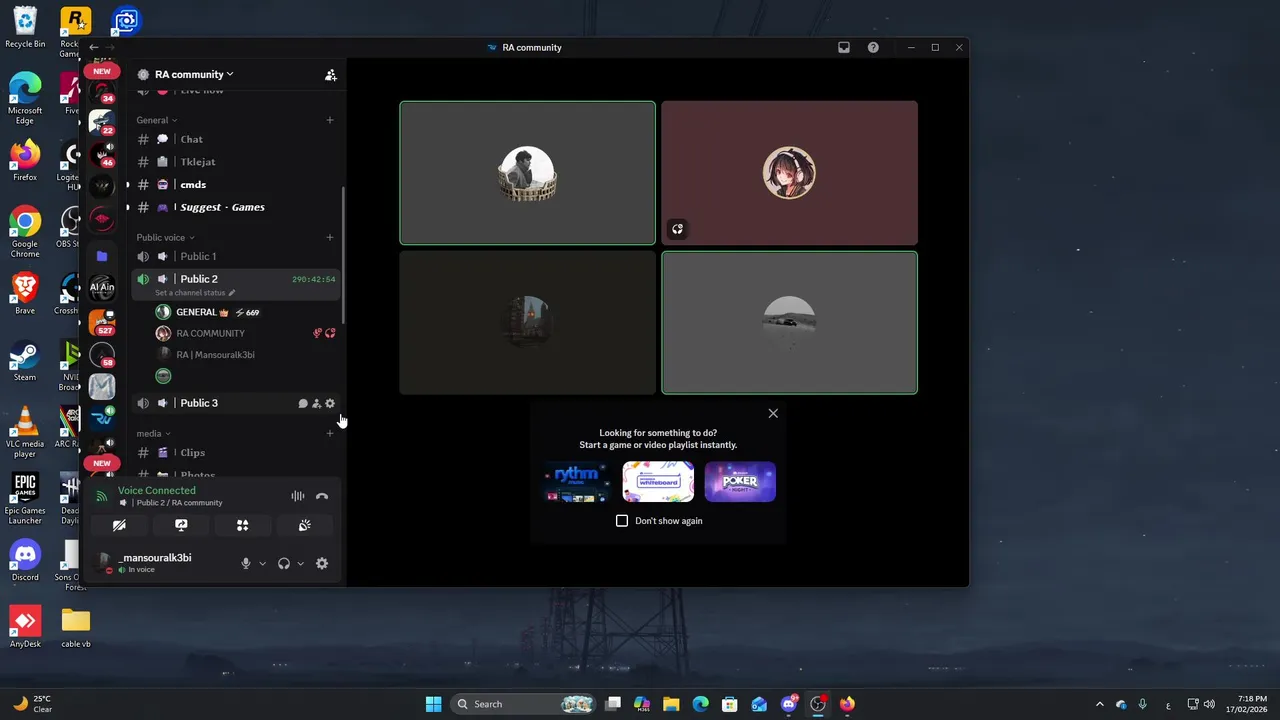Set a channel status for Public 2

[194, 293]
